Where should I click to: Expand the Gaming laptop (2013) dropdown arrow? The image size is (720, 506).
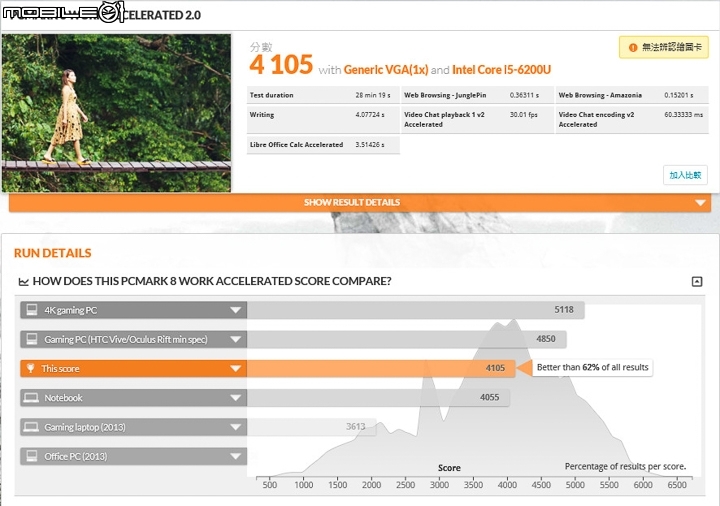pos(236,427)
